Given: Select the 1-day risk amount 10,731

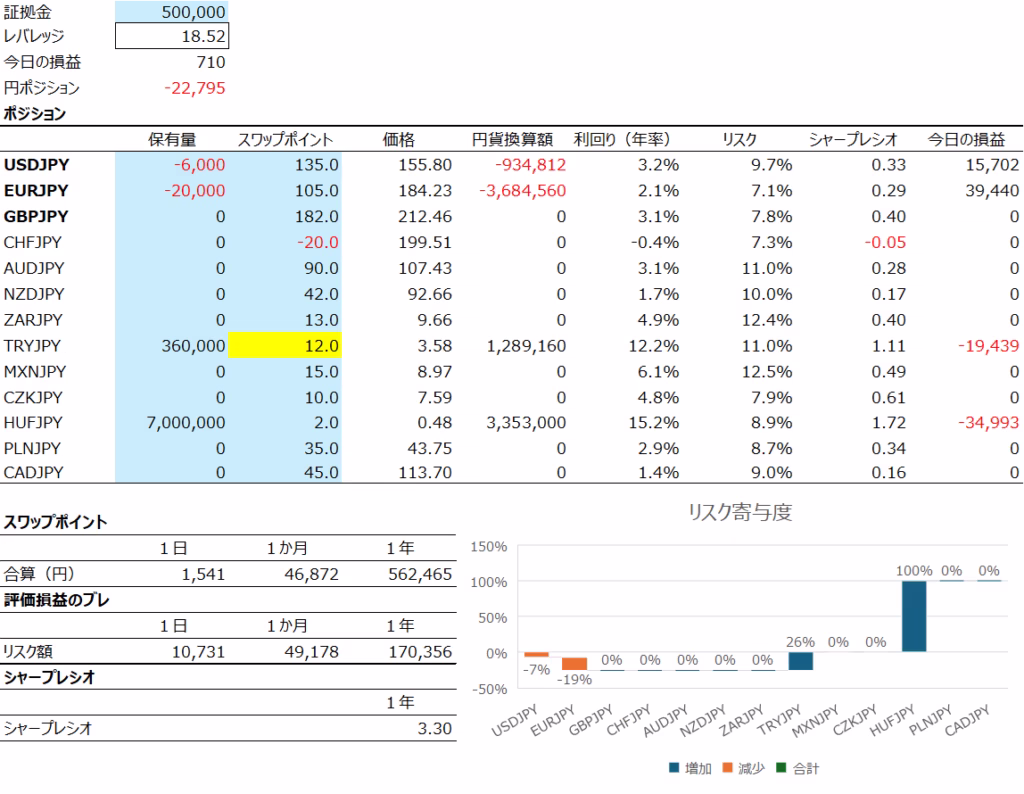Looking at the screenshot, I should tap(197, 652).
